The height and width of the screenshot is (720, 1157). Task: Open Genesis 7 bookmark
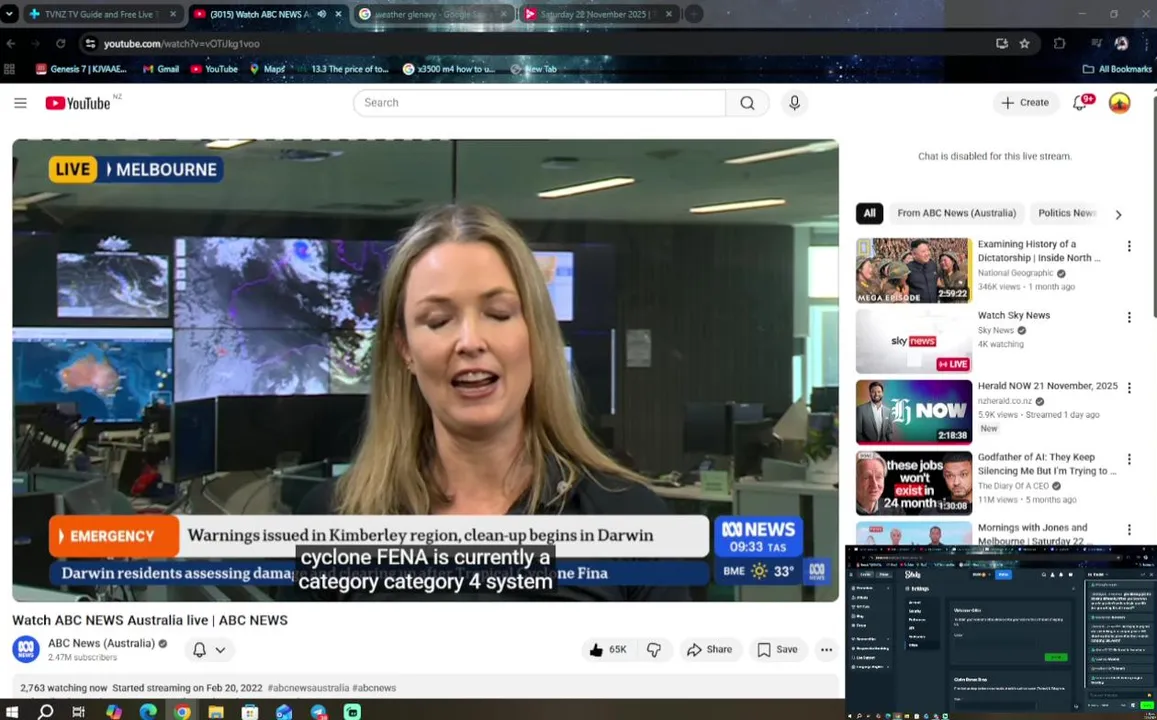coord(81,69)
